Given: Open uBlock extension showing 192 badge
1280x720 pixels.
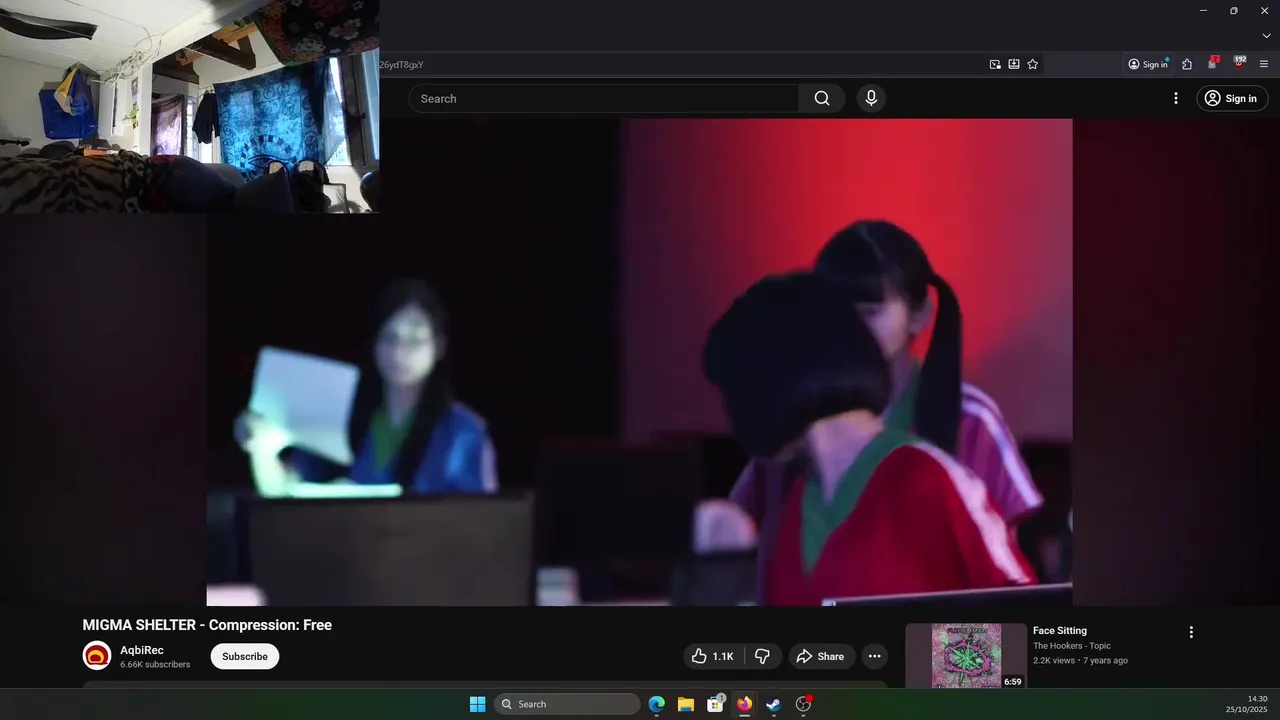Looking at the screenshot, I should tap(1239, 63).
